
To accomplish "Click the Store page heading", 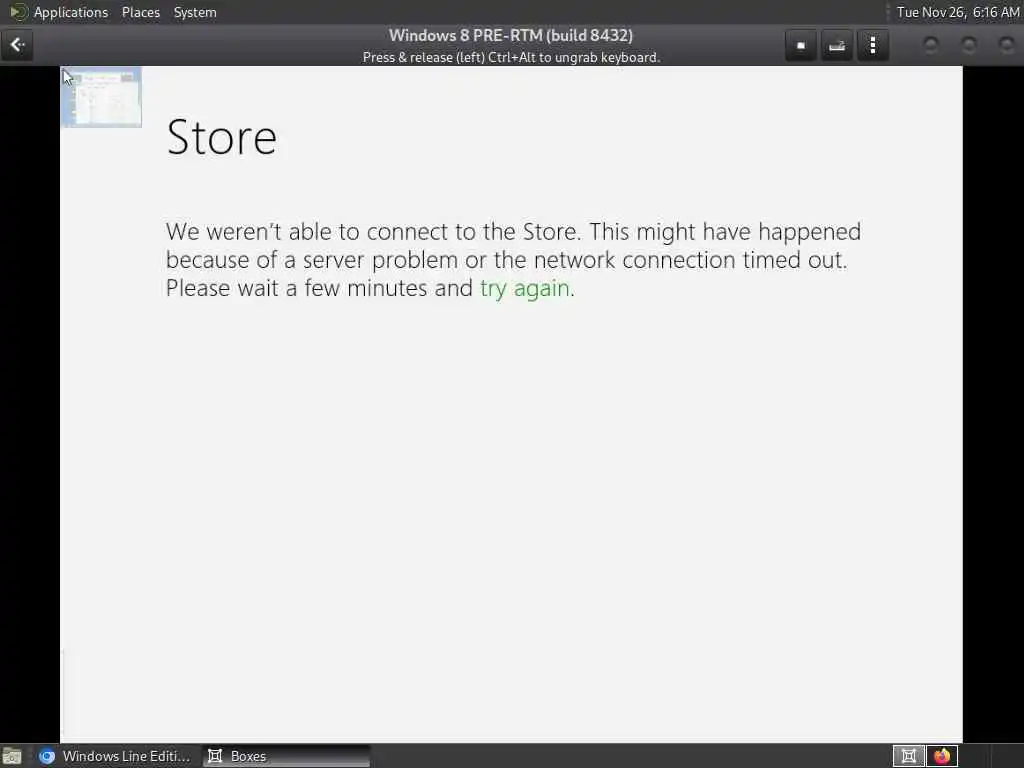I will coord(222,138).
